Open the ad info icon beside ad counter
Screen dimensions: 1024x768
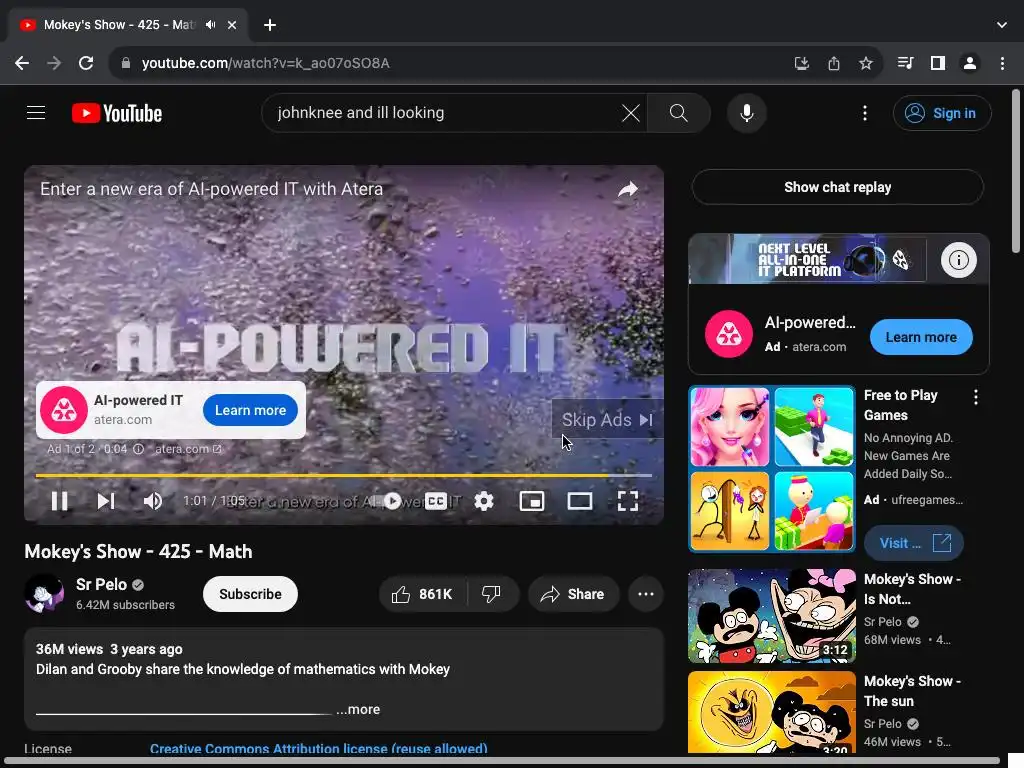coord(138,449)
